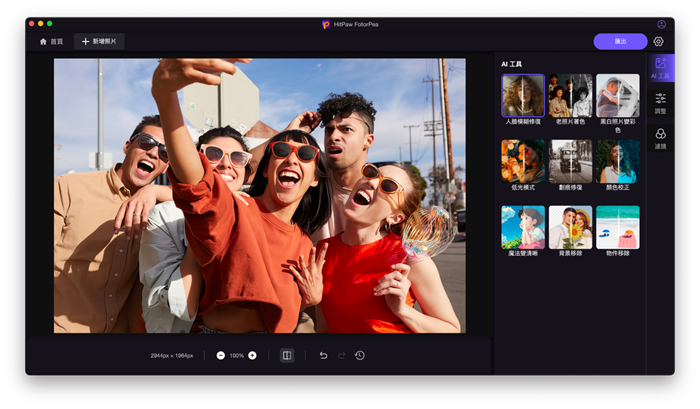
Task: Open the 調整 adjustments tab
Action: point(660,103)
